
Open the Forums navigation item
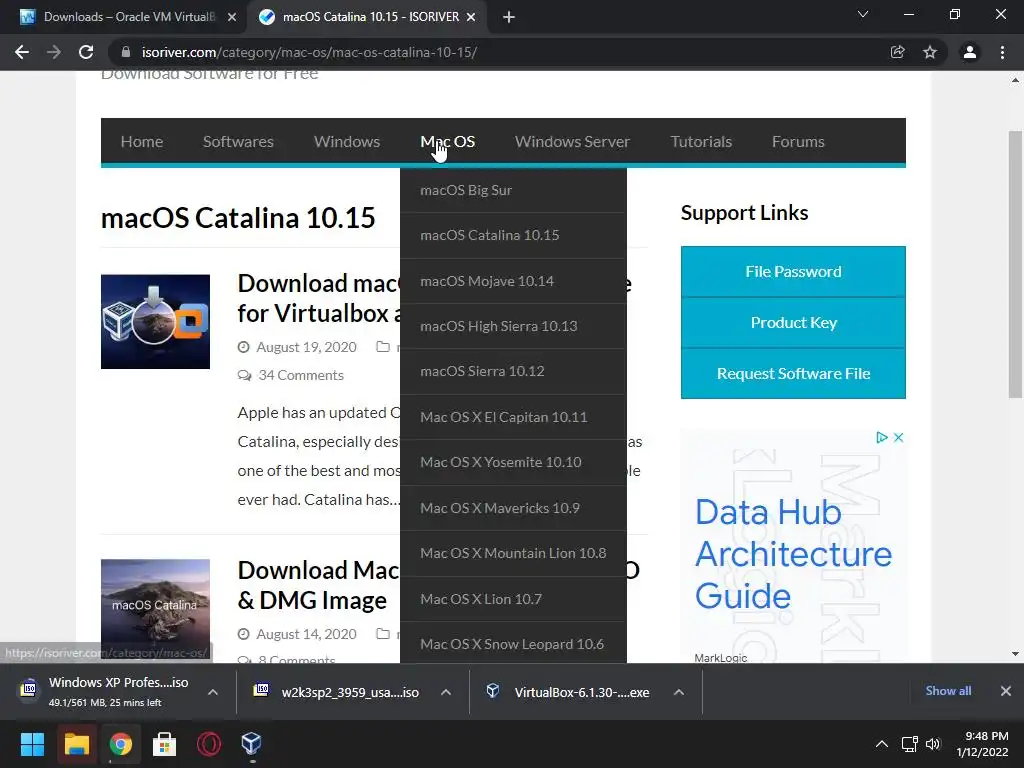pos(798,142)
